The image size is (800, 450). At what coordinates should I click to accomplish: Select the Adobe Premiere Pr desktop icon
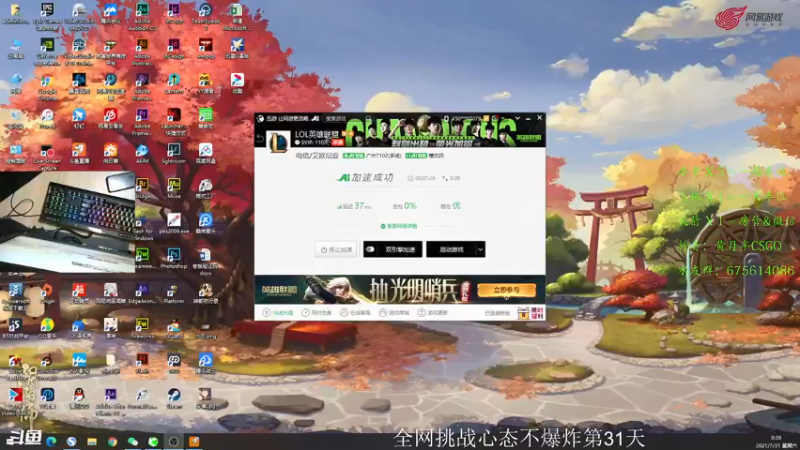pyautogui.click(x=142, y=121)
